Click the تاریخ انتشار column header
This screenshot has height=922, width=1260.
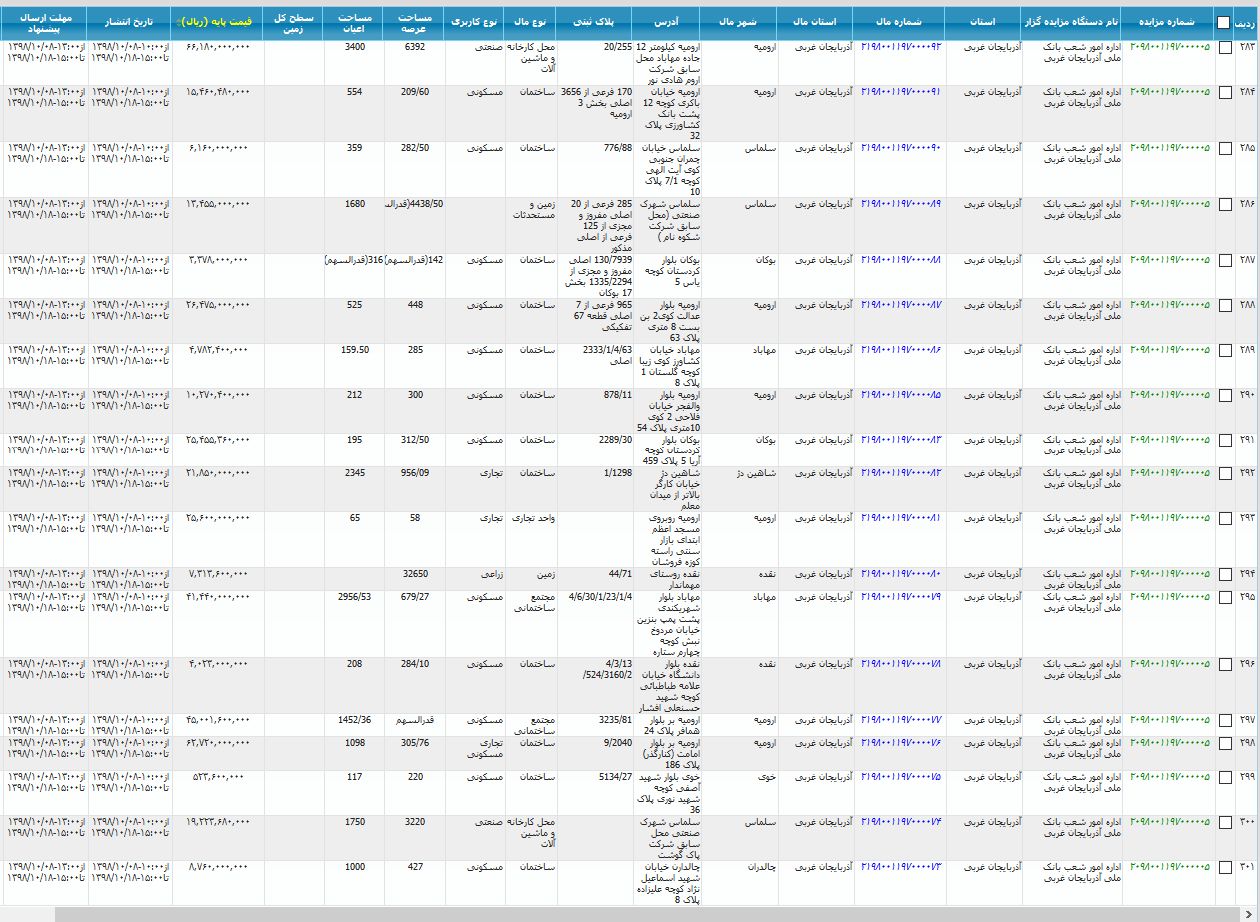pyautogui.click(x=129, y=21)
